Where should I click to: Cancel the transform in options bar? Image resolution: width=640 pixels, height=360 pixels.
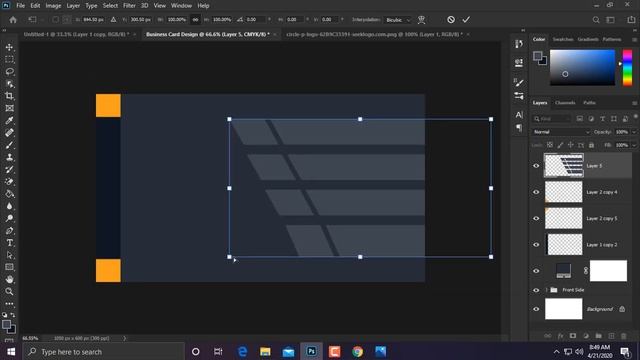click(451, 20)
